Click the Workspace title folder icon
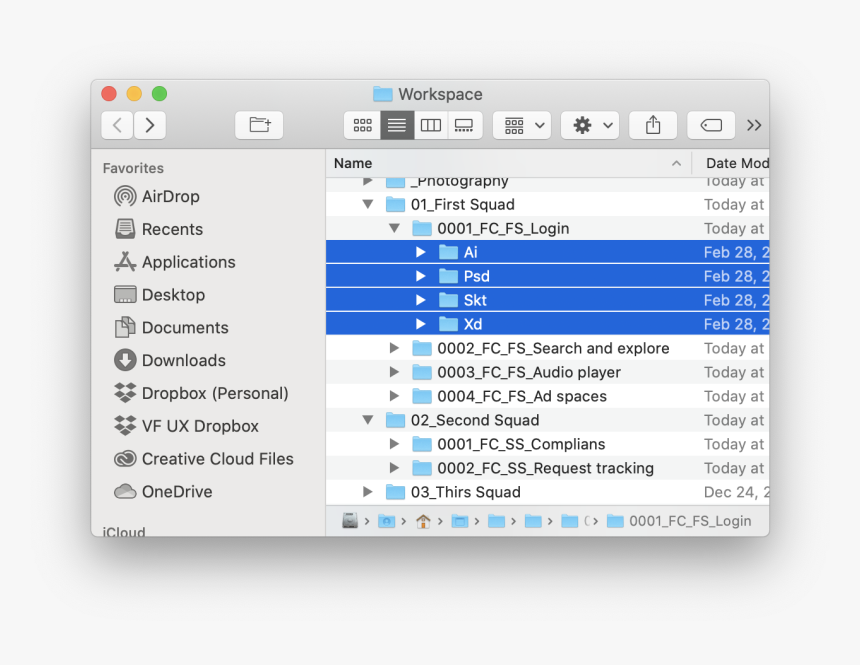Viewport: 860px width, 665px height. click(383, 94)
